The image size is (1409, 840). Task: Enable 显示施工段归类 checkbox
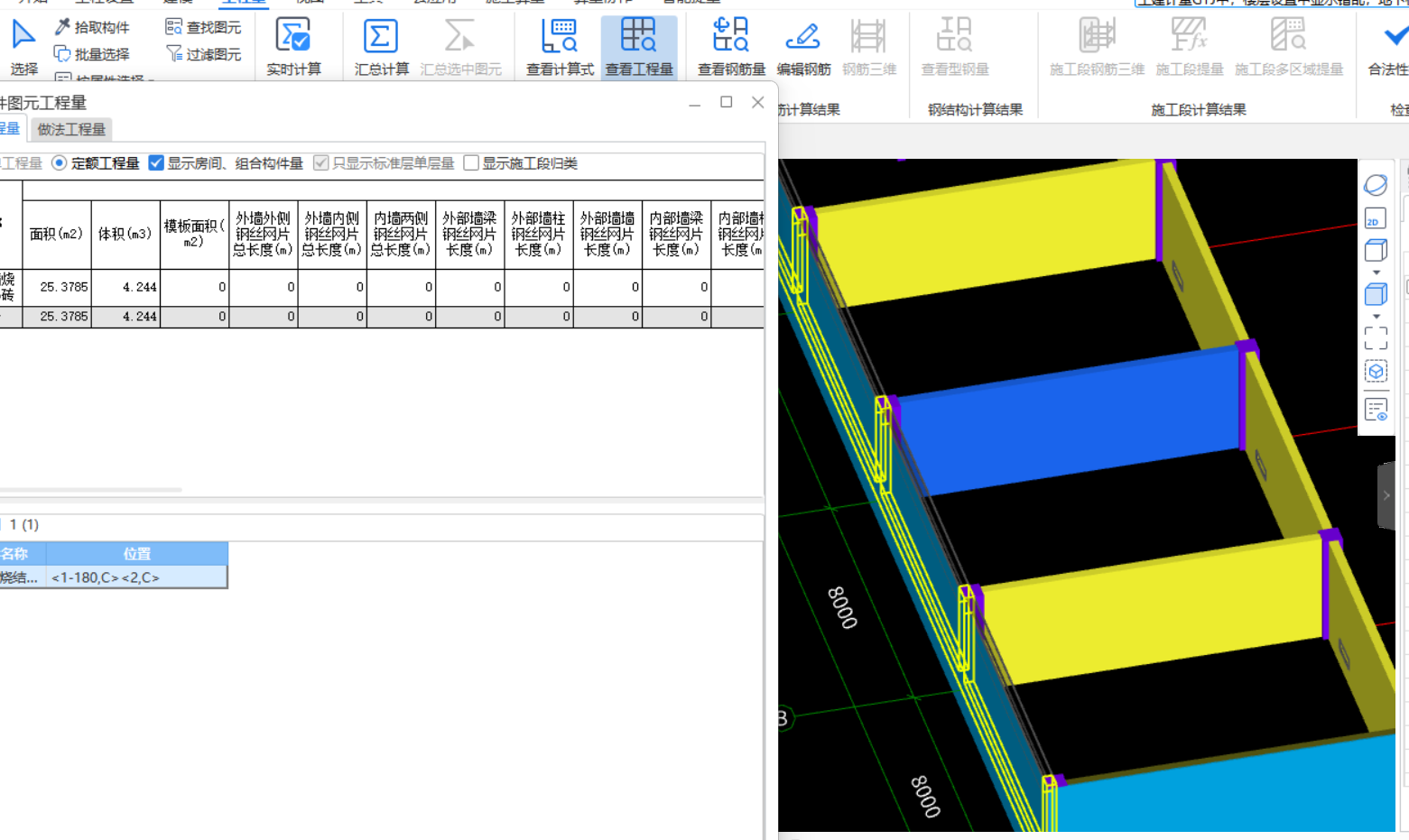[471, 163]
